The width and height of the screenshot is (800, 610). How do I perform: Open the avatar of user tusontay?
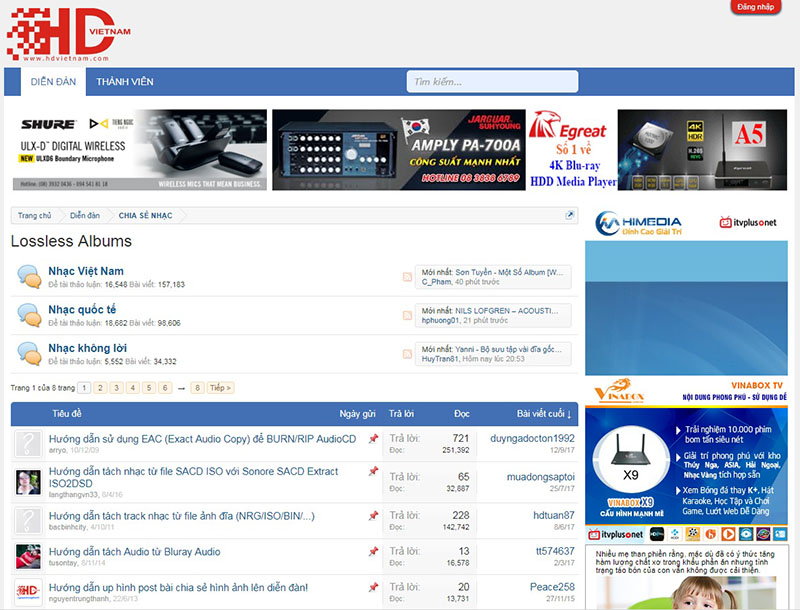coord(28,556)
